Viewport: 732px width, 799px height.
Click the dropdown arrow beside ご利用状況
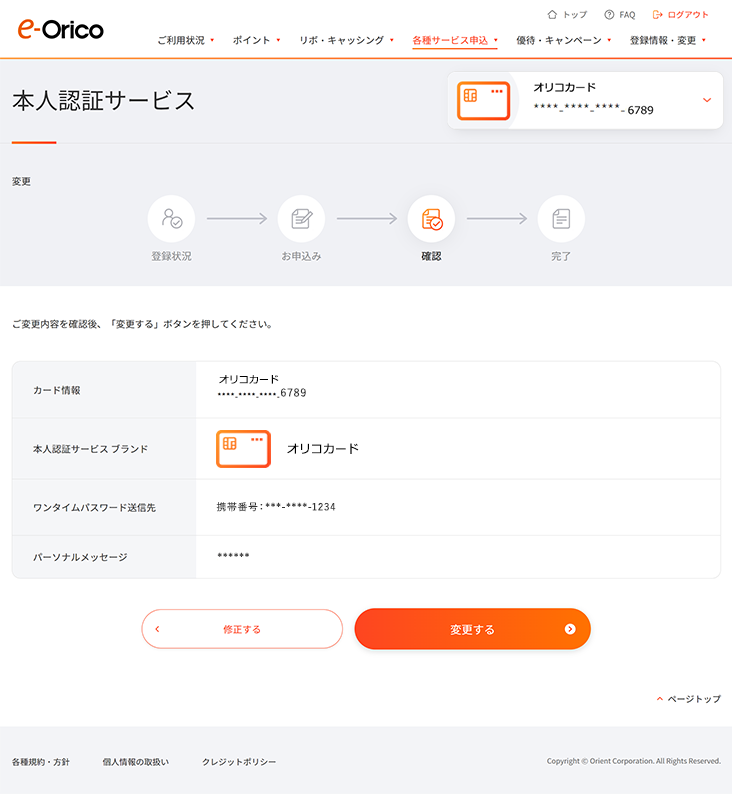(212, 40)
